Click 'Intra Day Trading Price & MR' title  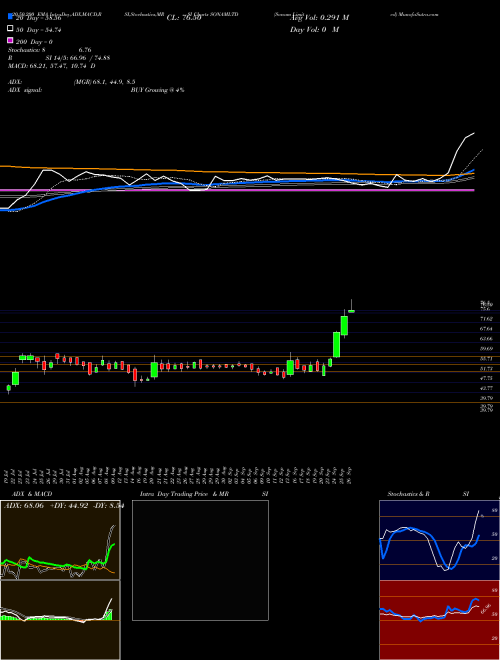pos(184,494)
